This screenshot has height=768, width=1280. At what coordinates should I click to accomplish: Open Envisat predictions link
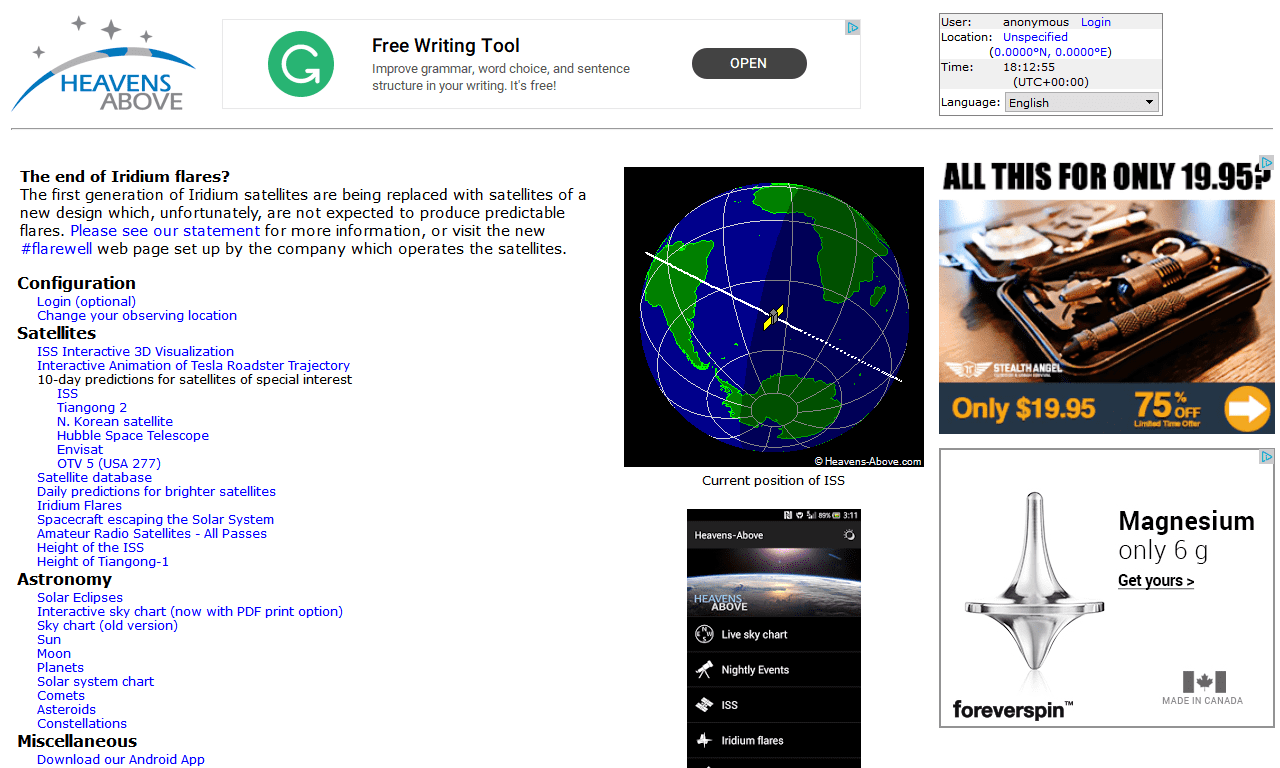click(x=80, y=449)
